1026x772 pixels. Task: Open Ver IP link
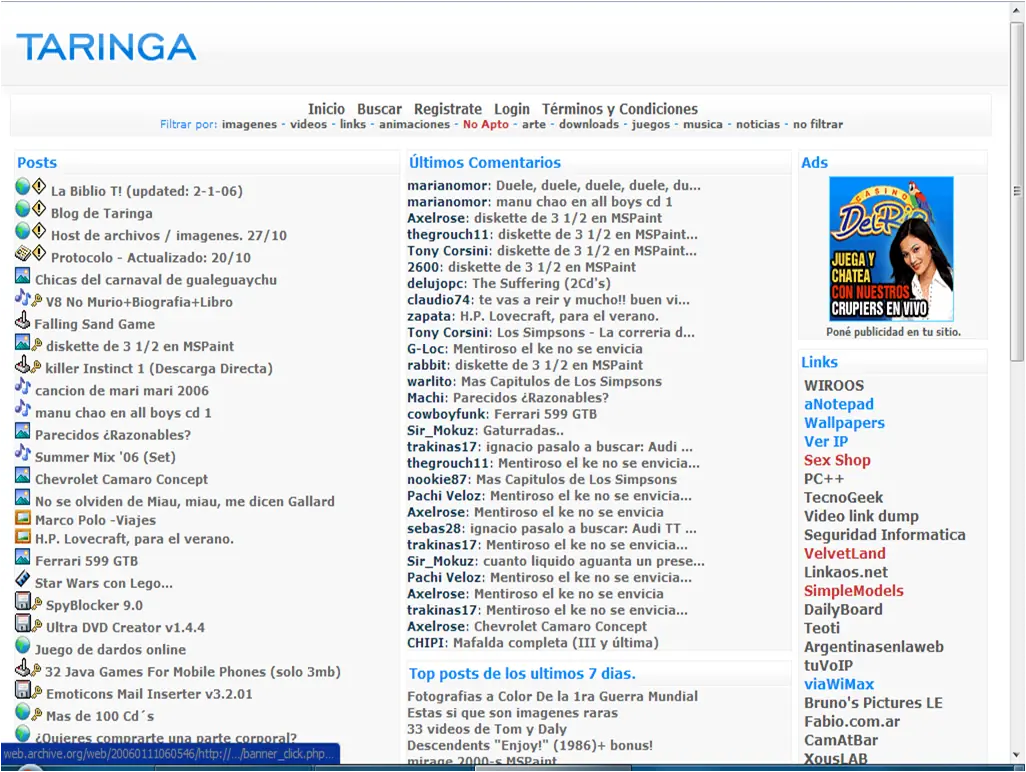[826, 442]
